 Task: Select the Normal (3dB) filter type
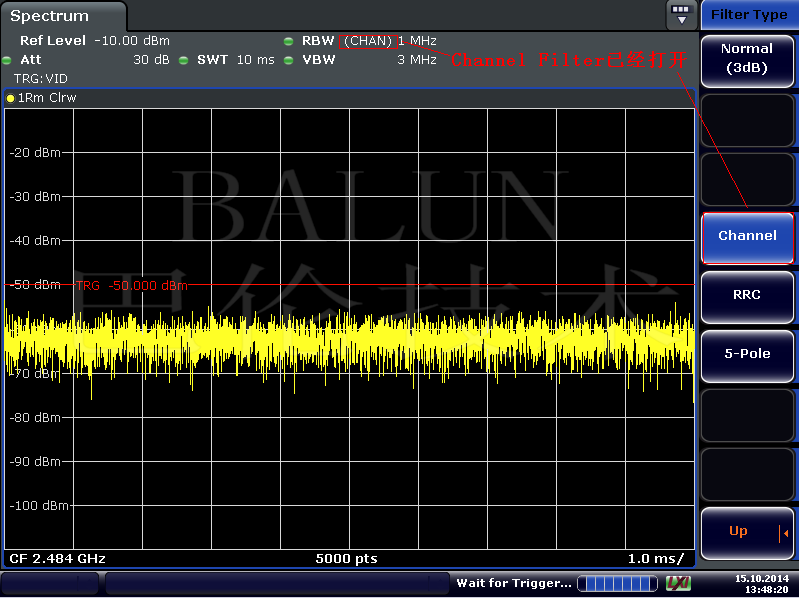coord(747,60)
